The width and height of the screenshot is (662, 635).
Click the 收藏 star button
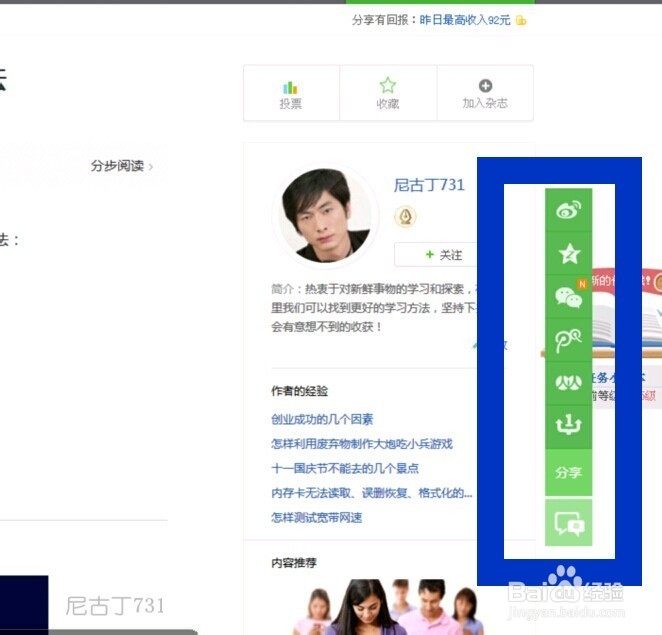coord(388,93)
